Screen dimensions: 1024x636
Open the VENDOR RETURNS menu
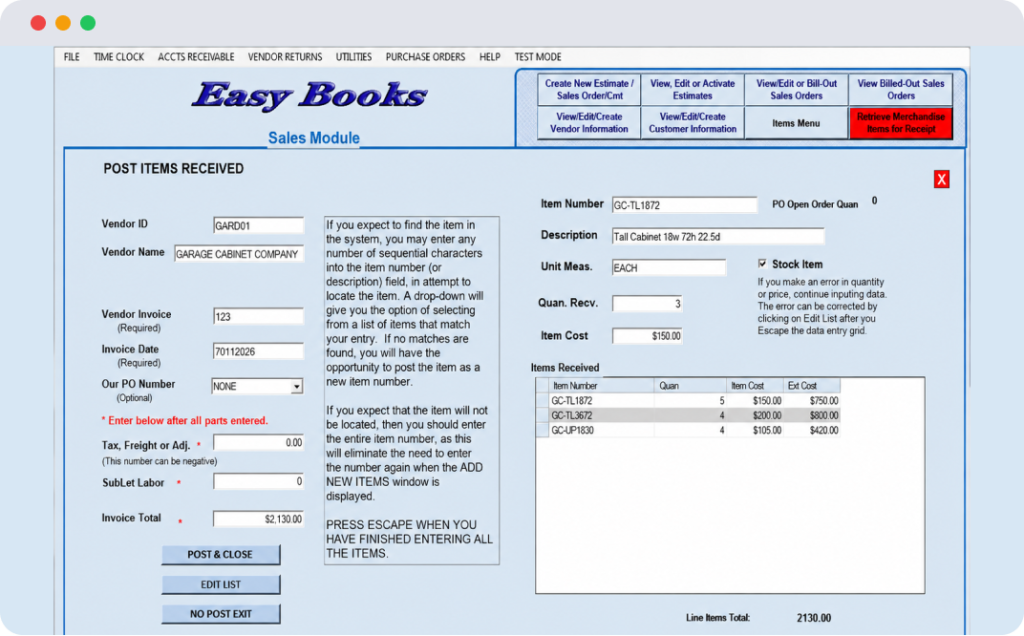point(285,57)
